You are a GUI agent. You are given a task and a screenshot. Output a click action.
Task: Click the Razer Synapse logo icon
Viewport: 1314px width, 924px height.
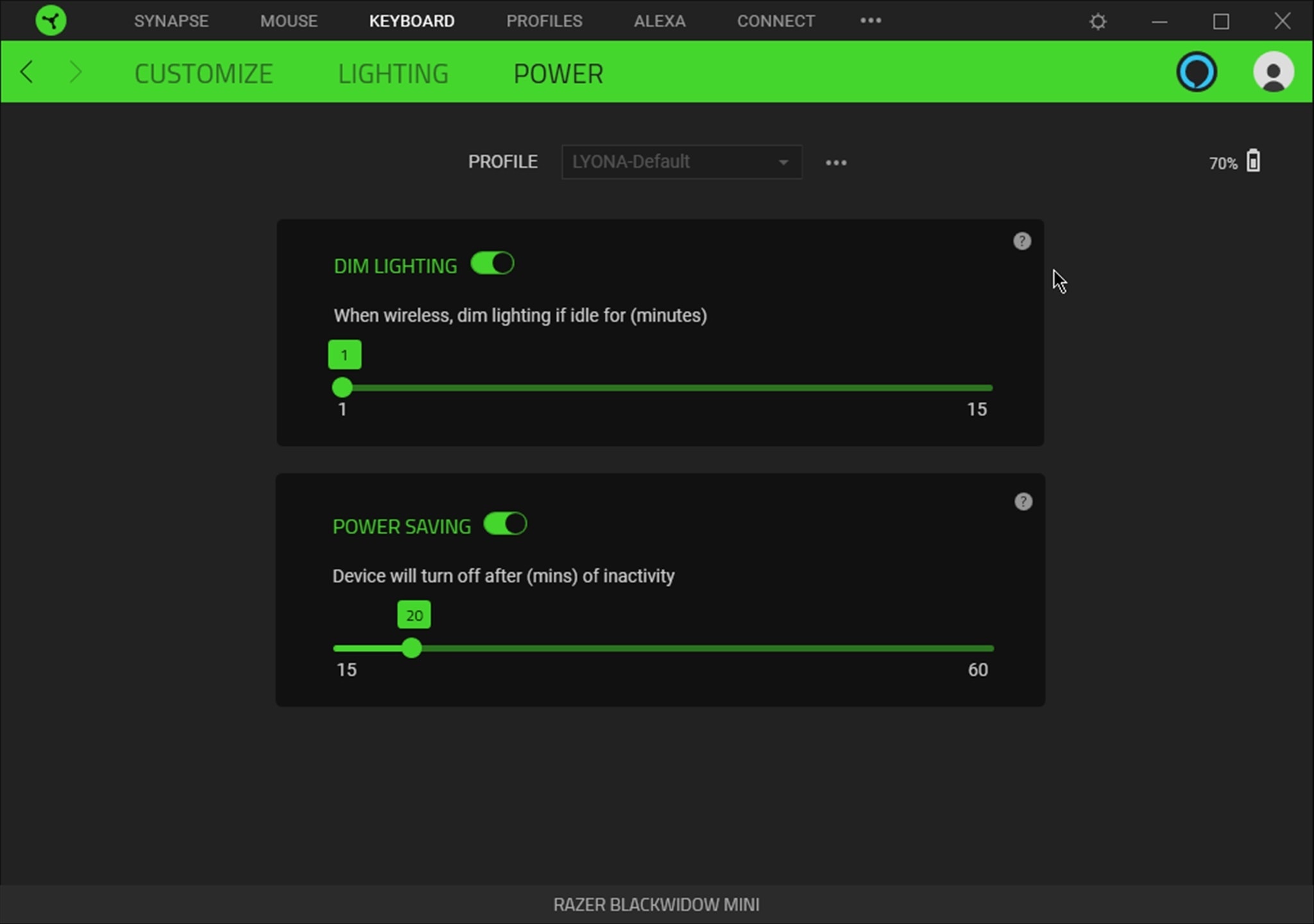[51, 21]
